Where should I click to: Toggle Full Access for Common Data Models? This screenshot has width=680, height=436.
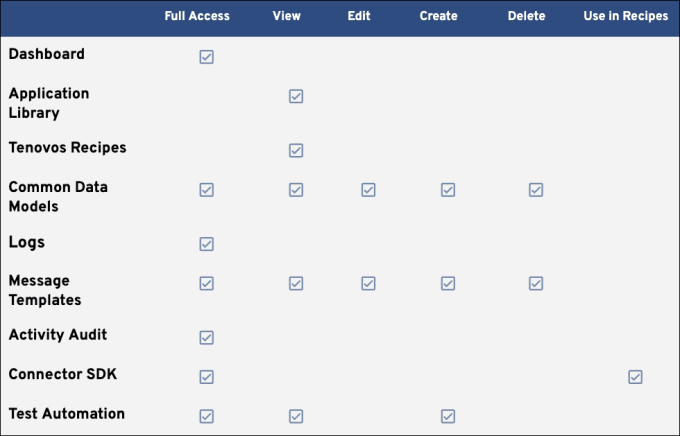tap(206, 189)
